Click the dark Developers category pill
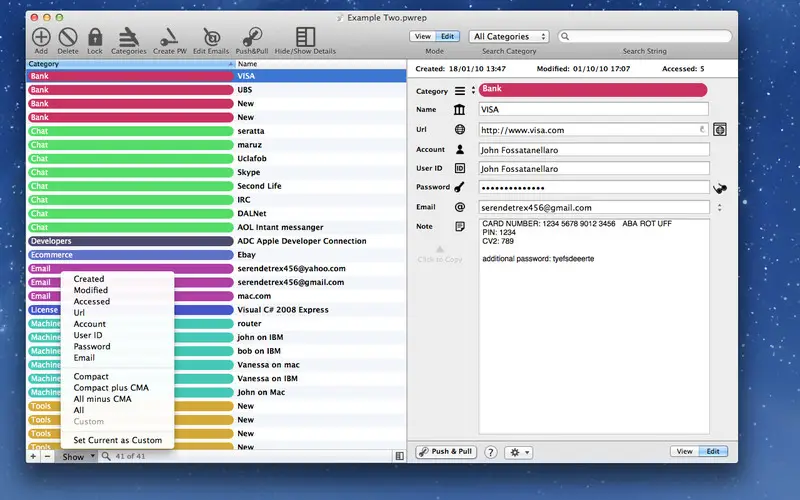This screenshot has width=800, height=500. pos(131,241)
